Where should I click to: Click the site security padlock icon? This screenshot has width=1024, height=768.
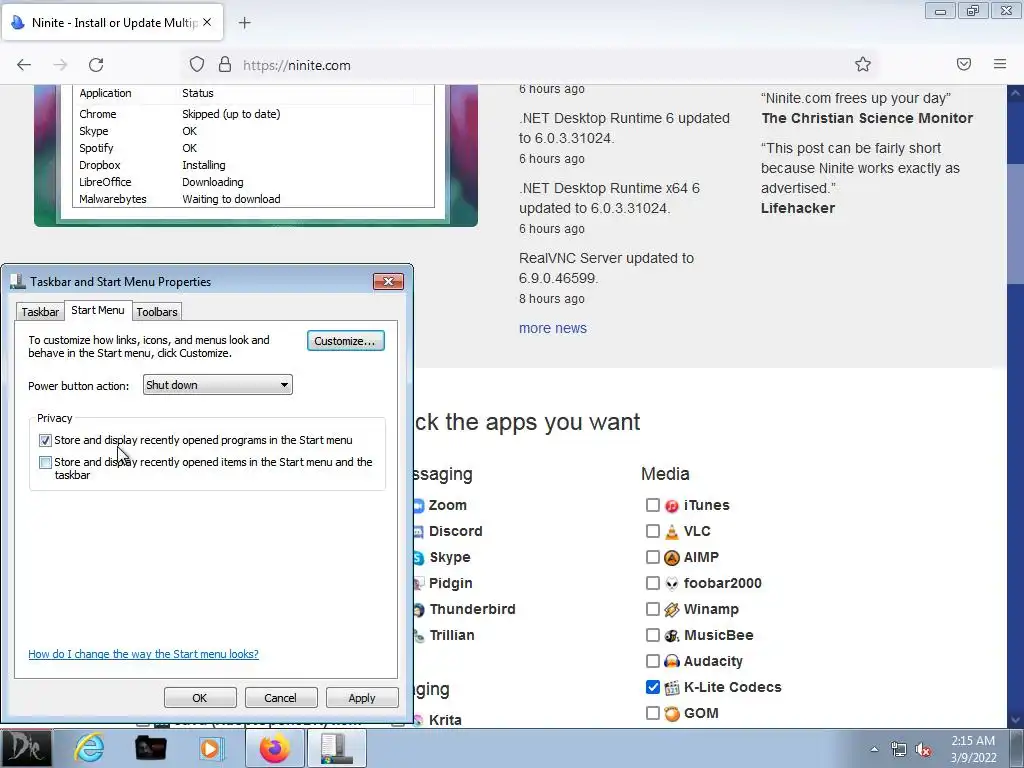tap(225, 65)
